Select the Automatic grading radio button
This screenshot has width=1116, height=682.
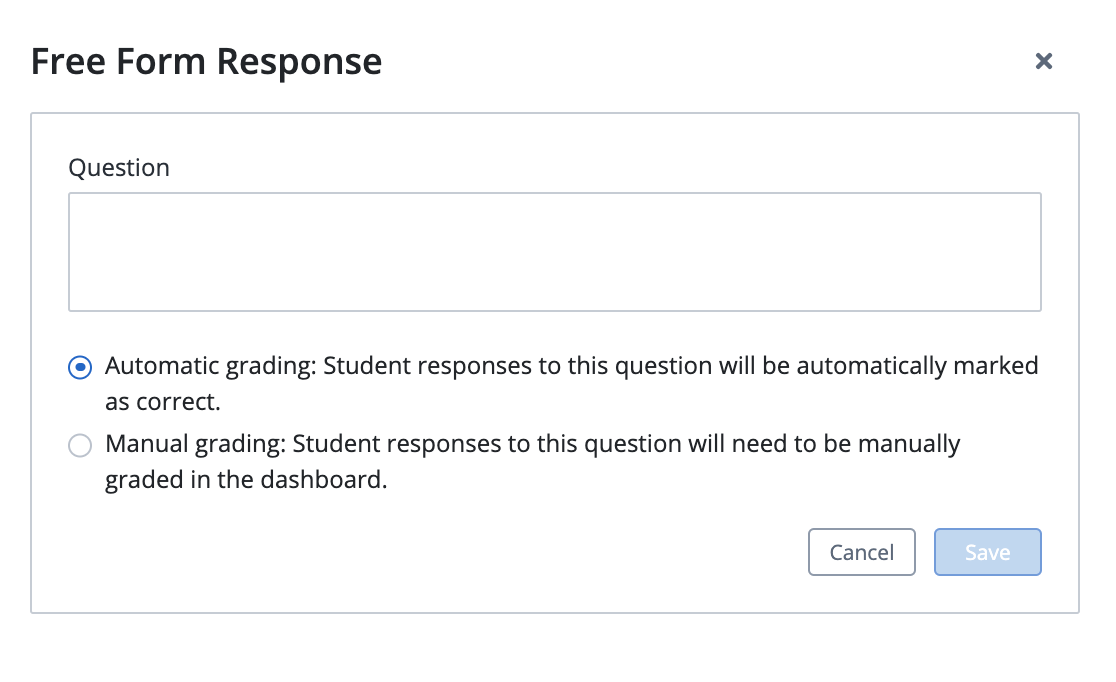tap(80, 367)
